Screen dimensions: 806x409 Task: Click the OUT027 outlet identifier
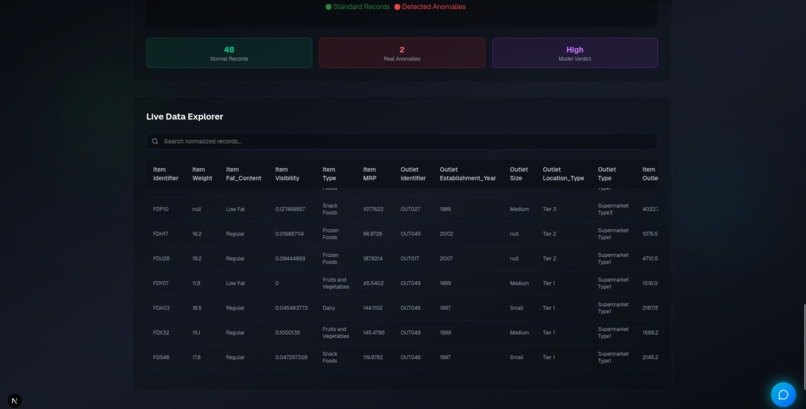tap(410, 209)
